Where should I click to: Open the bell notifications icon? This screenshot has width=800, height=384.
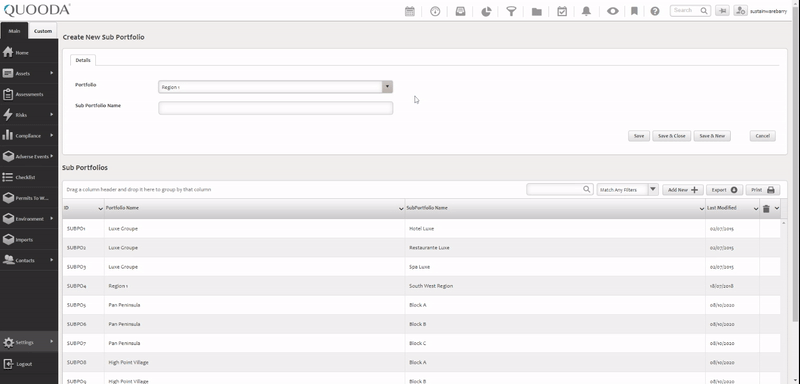[x=586, y=11]
